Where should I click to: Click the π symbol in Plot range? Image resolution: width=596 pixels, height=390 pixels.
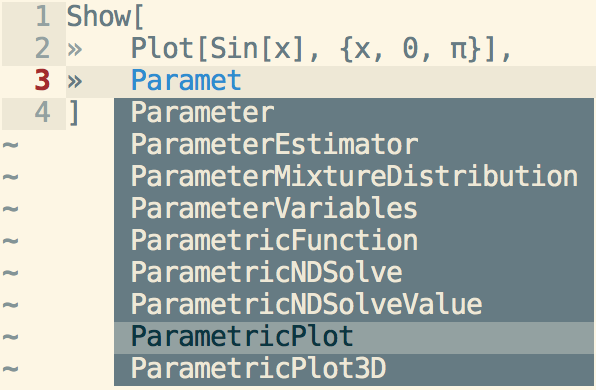click(459, 51)
